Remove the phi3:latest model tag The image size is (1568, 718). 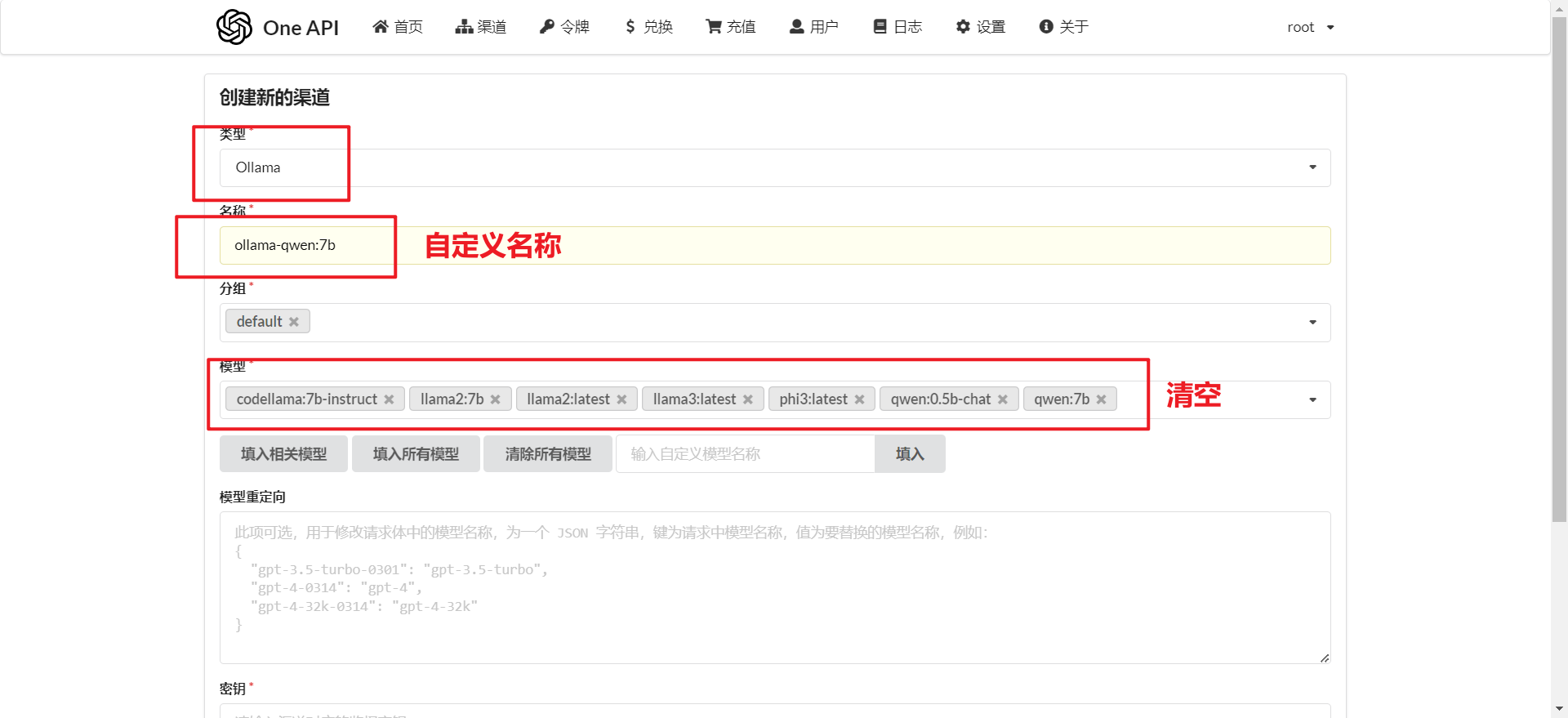click(859, 399)
